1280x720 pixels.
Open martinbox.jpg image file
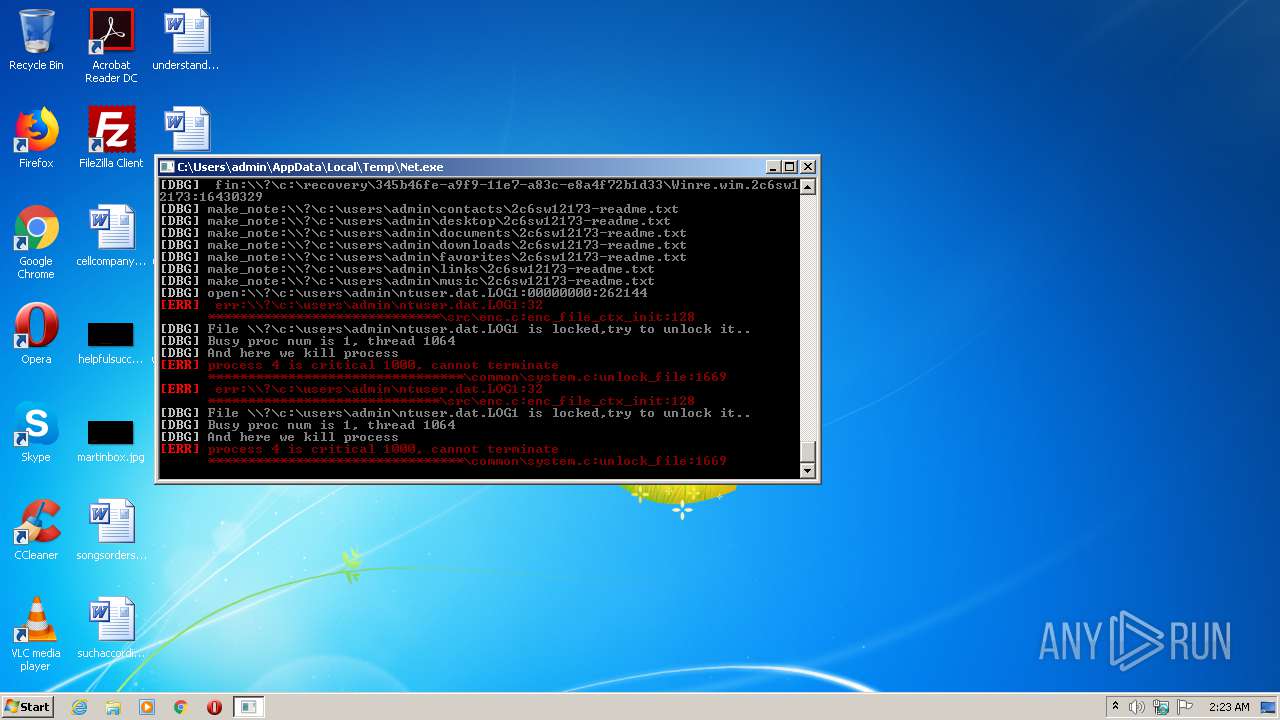click(x=111, y=440)
